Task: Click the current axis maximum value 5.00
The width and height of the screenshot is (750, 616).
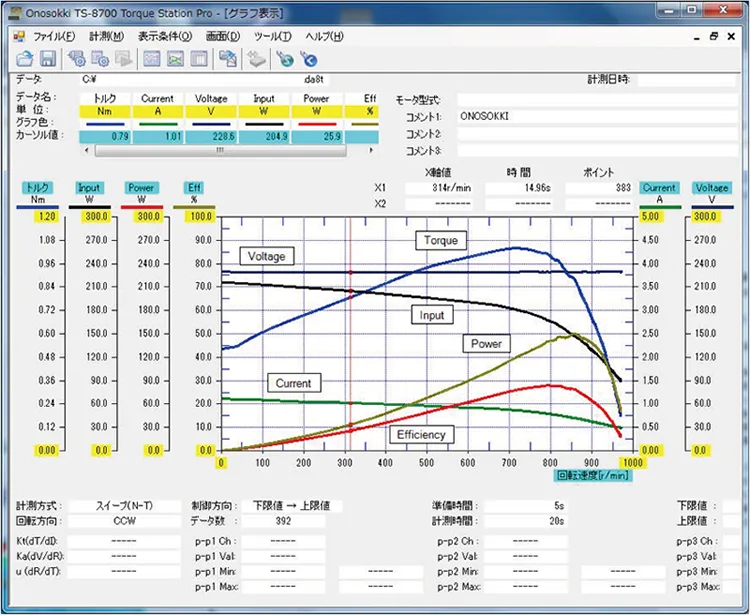Action: 650,217
